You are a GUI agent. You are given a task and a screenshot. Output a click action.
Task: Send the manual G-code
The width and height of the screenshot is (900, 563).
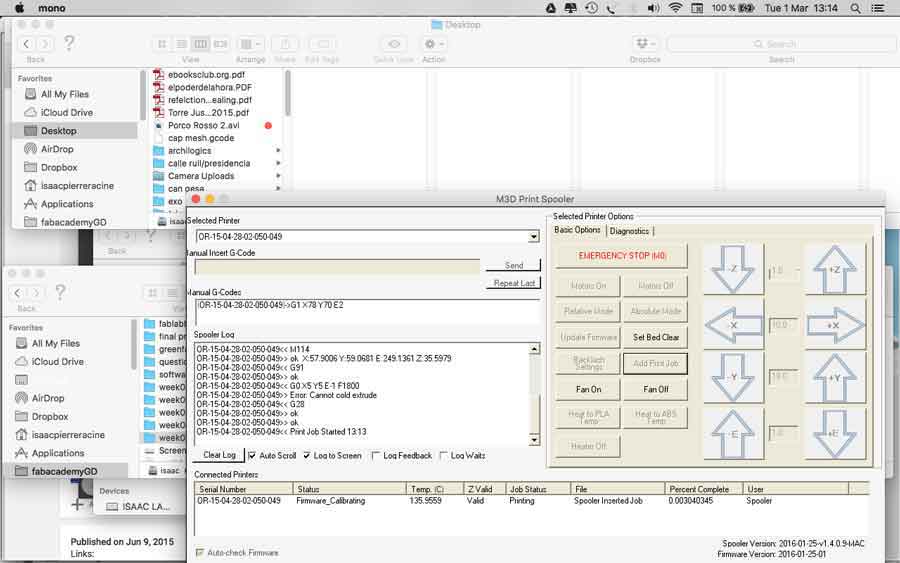(514, 265)
